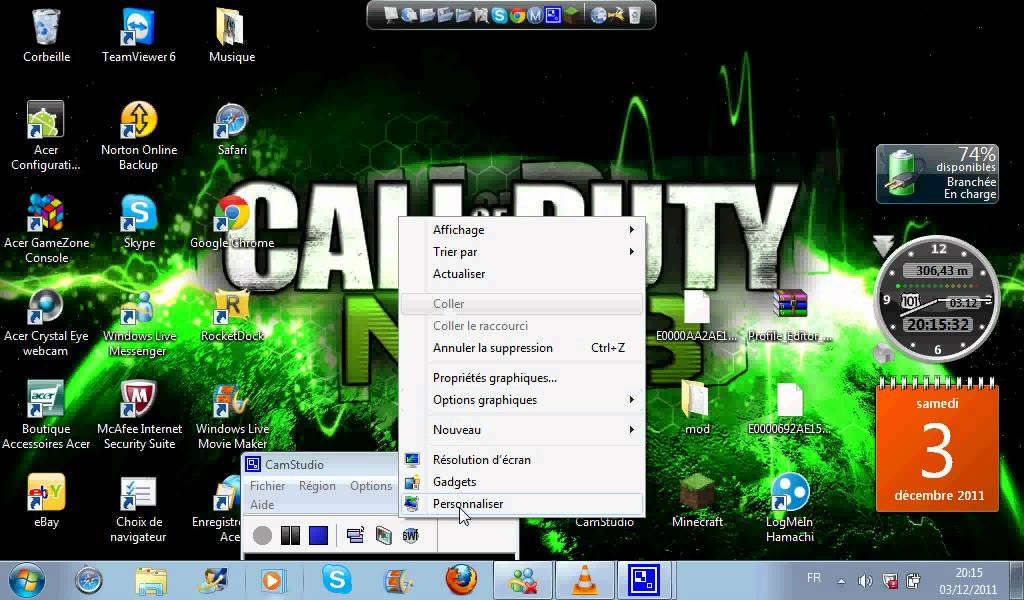Open Propriétés graphiques from context menu
Viewport: 1024px width, 600px height.
(x=522, y=378)
